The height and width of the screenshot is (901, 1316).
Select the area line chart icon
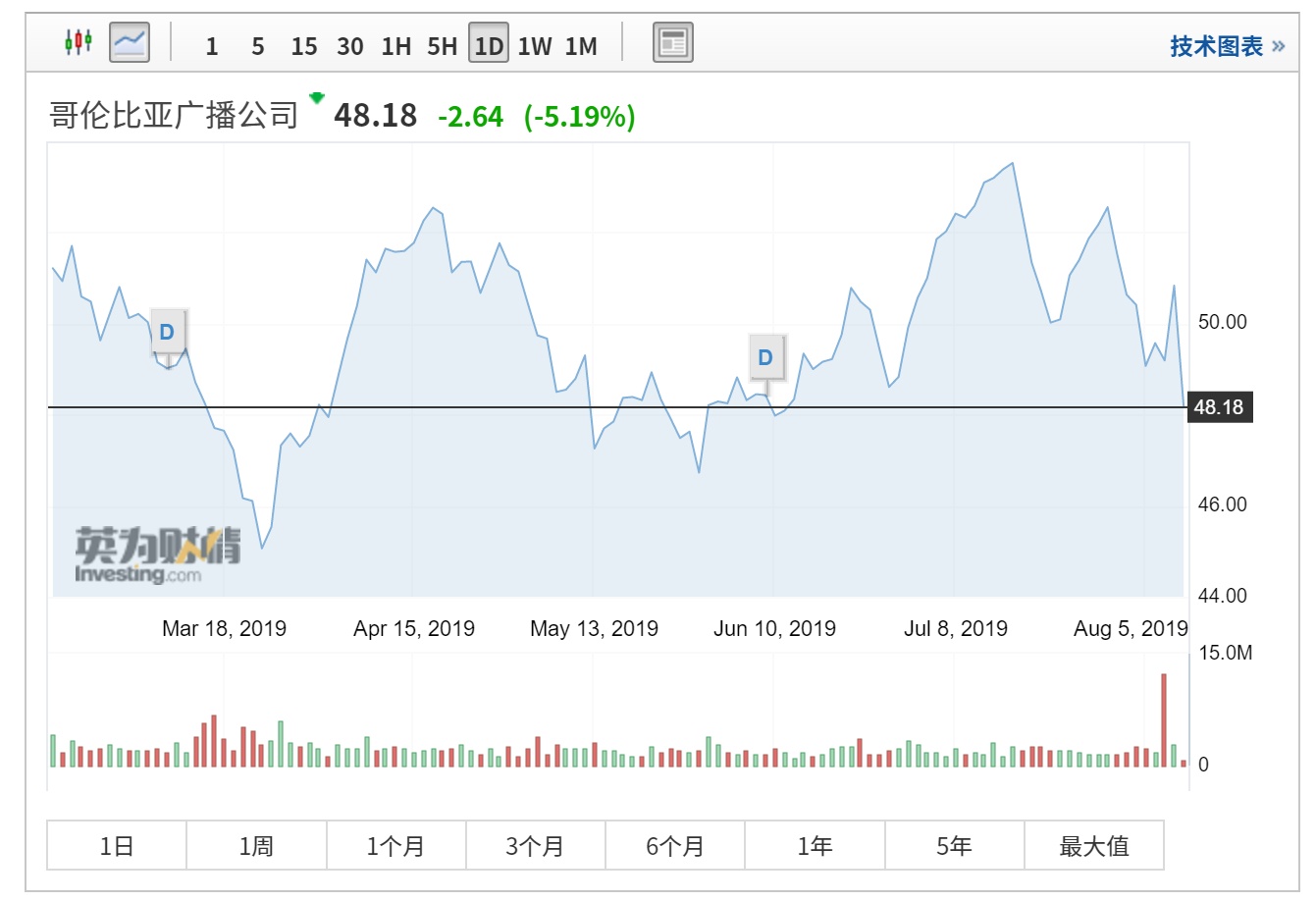click(130, 42)
